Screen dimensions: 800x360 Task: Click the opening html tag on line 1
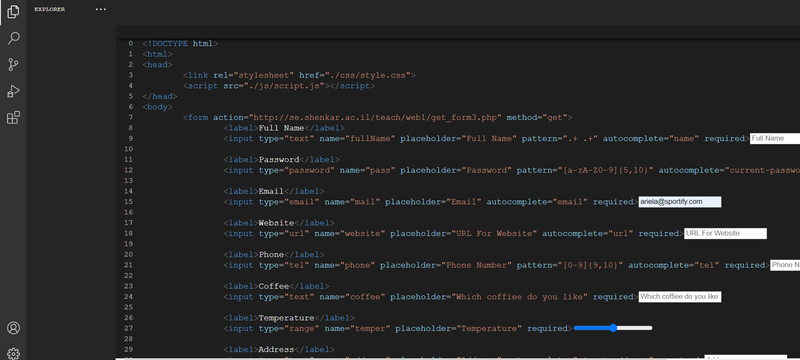click(x=158, y=54)
